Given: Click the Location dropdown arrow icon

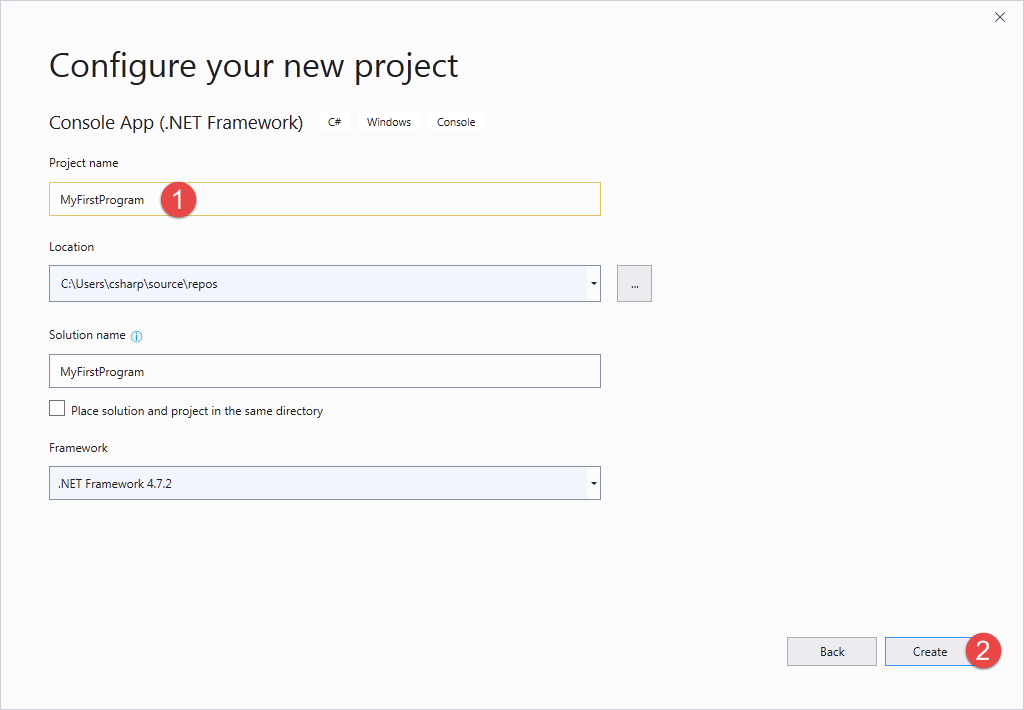Looking at the screenshot, I should click(593, 283).
